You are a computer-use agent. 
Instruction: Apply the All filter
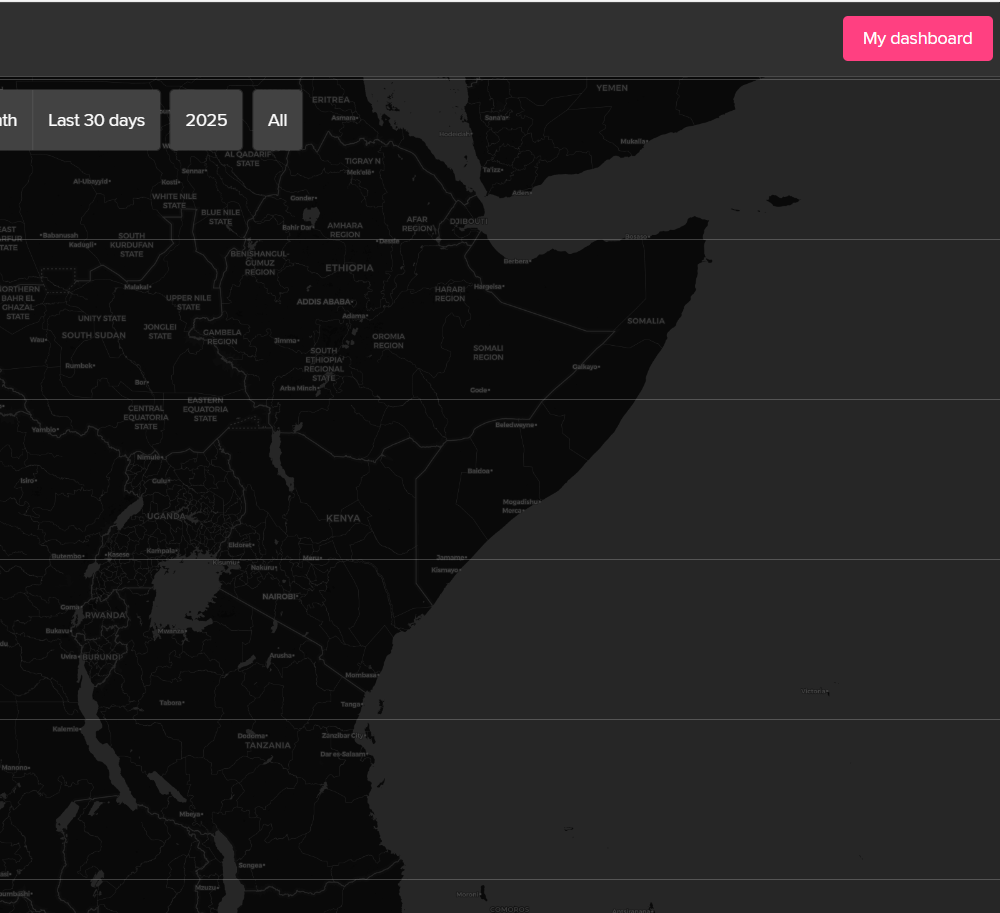tap(277, 120)
